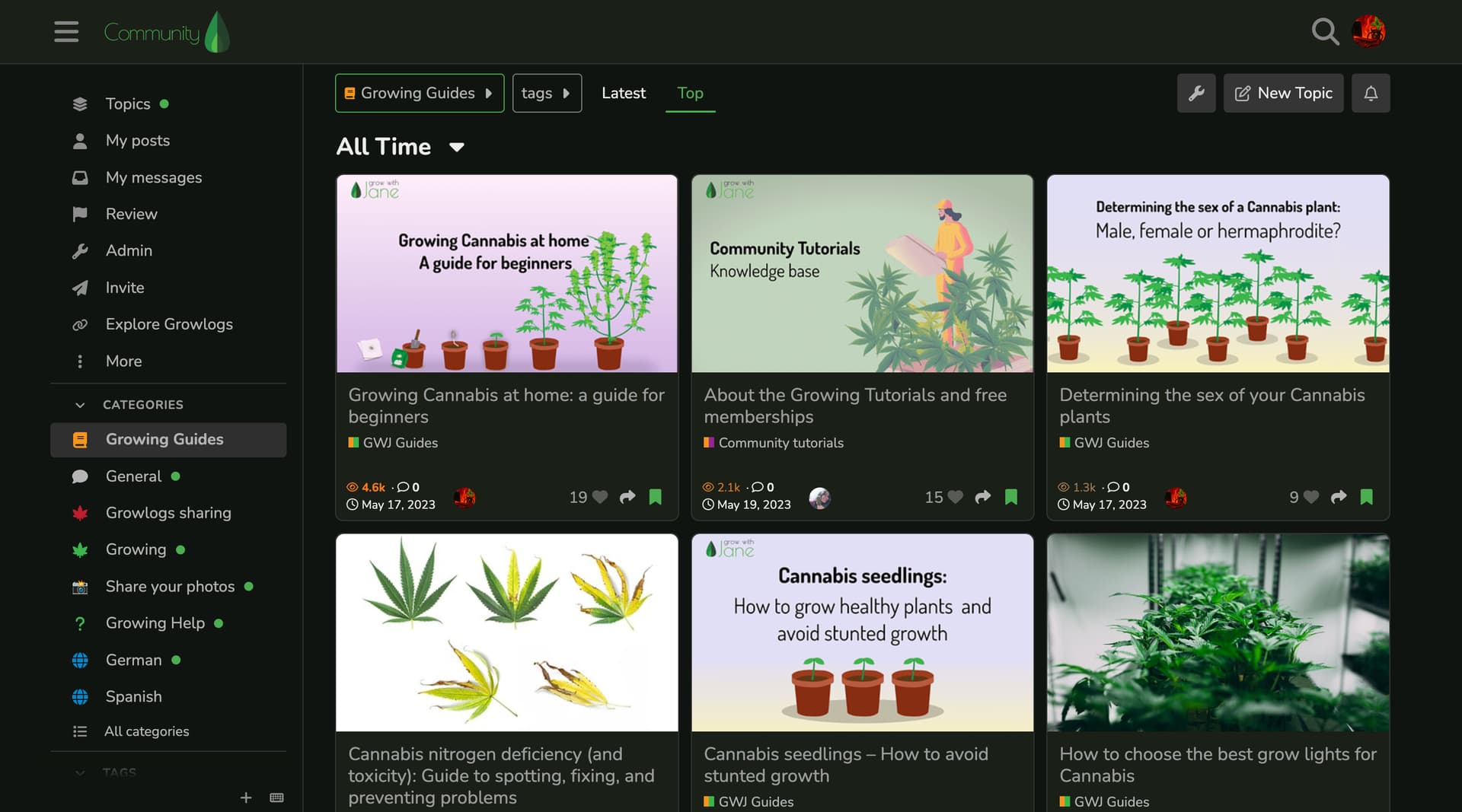Open All categories link in sidebar
This screenshot has width=1462, height=812.
146,731
